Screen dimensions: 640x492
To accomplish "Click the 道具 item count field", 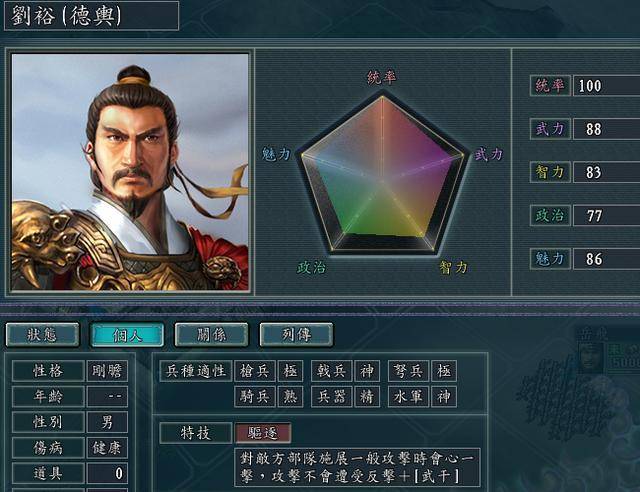I will (107, 473).
